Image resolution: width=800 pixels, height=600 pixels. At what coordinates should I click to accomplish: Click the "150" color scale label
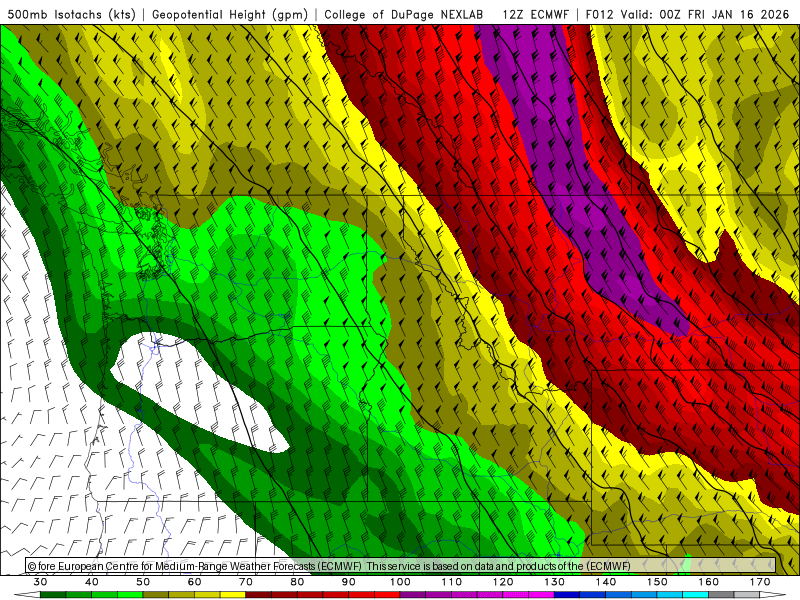(x=657, y=582)
